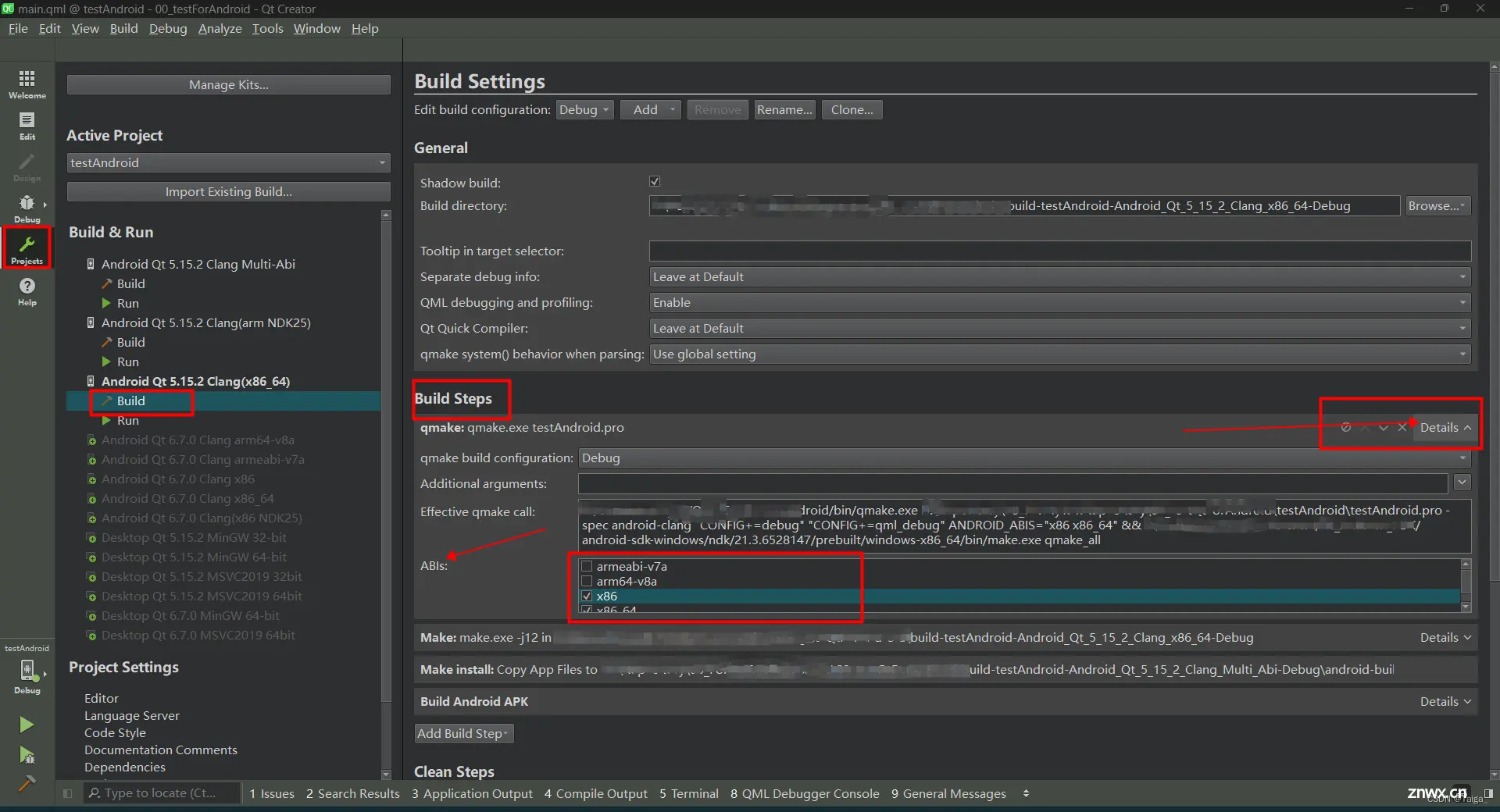
Task: Toggle the Shadow build checkbox
Action: click(x=655, y=182)
